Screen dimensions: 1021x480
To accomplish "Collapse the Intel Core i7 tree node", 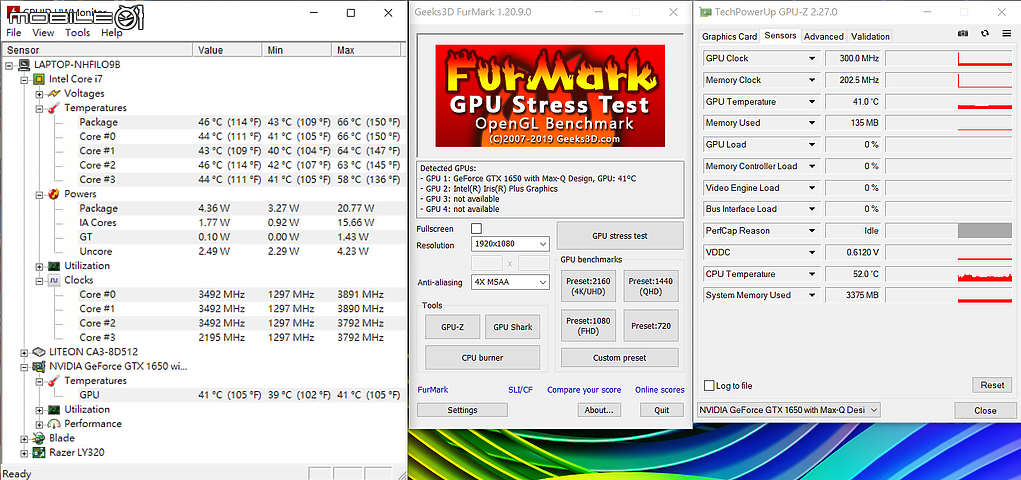I will 25,79.
